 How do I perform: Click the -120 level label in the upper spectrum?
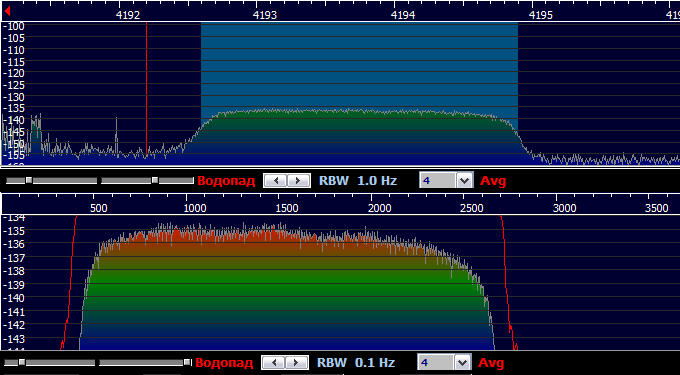[x=13, y=73]
